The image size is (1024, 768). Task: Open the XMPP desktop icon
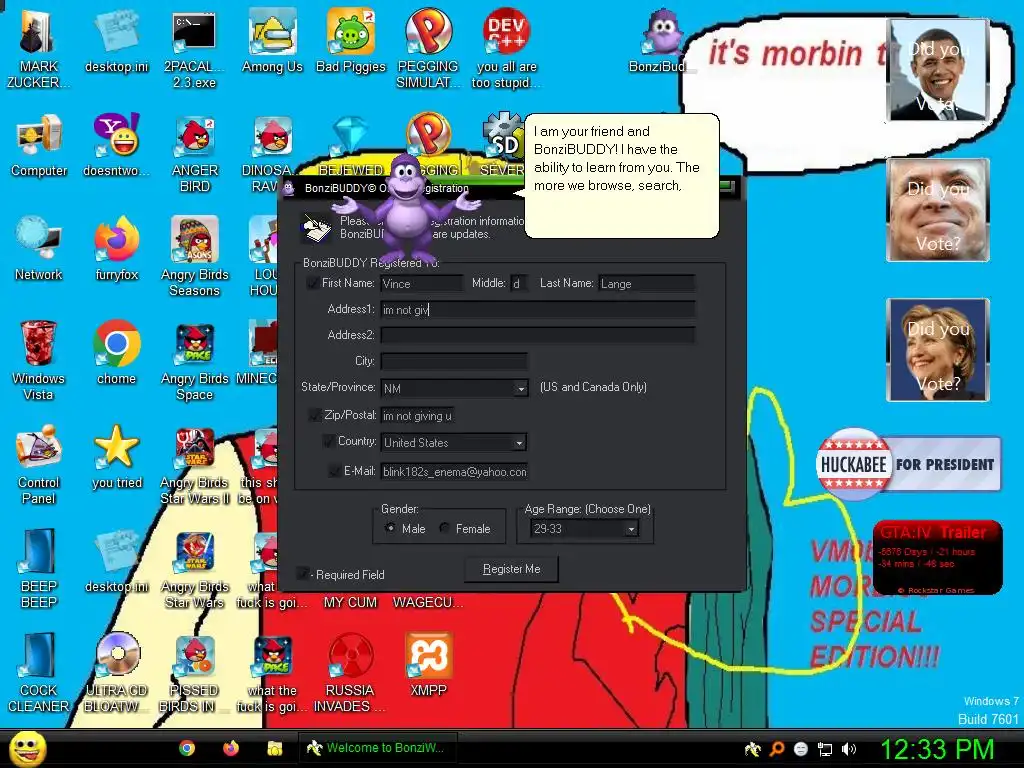coord(428,665)
